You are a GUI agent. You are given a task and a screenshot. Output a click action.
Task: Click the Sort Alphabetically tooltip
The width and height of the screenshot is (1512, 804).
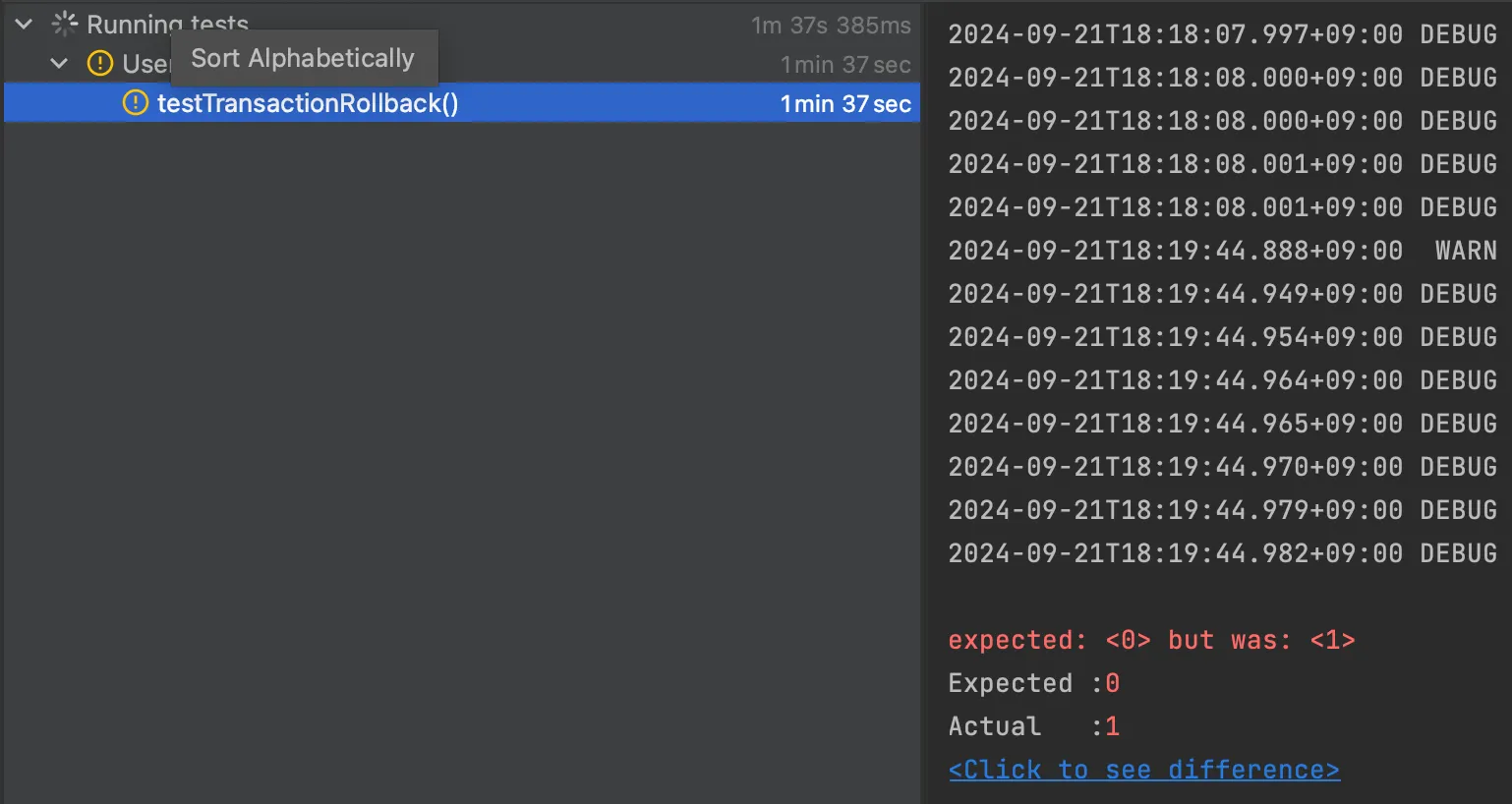[303, 58]
